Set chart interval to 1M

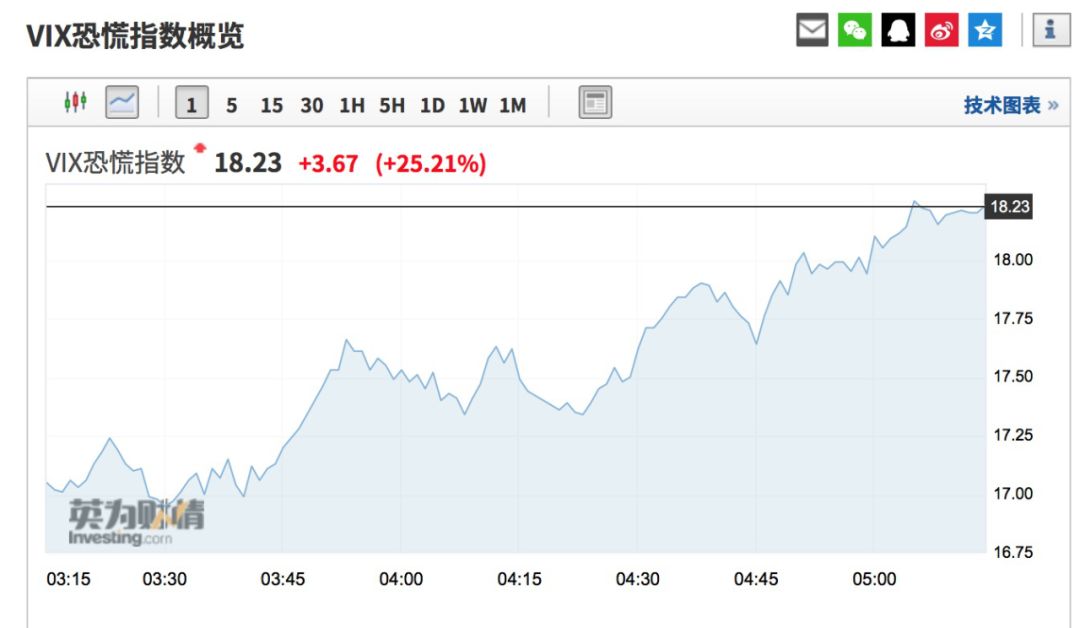(512, 105)
